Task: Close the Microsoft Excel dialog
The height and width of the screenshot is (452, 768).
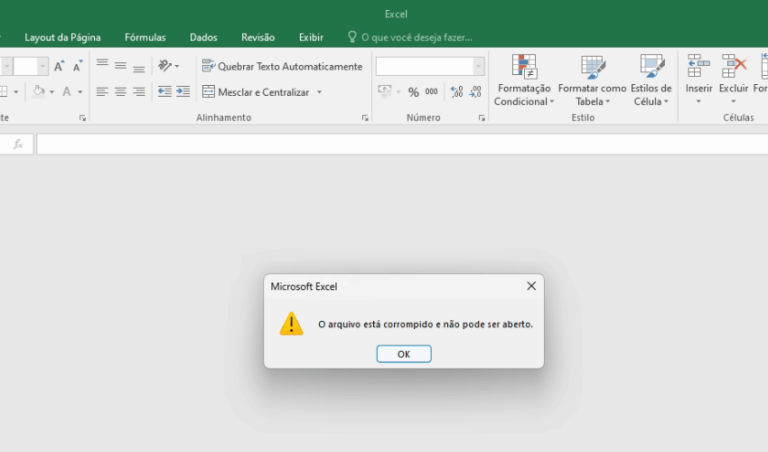Action: pos(531,286)
